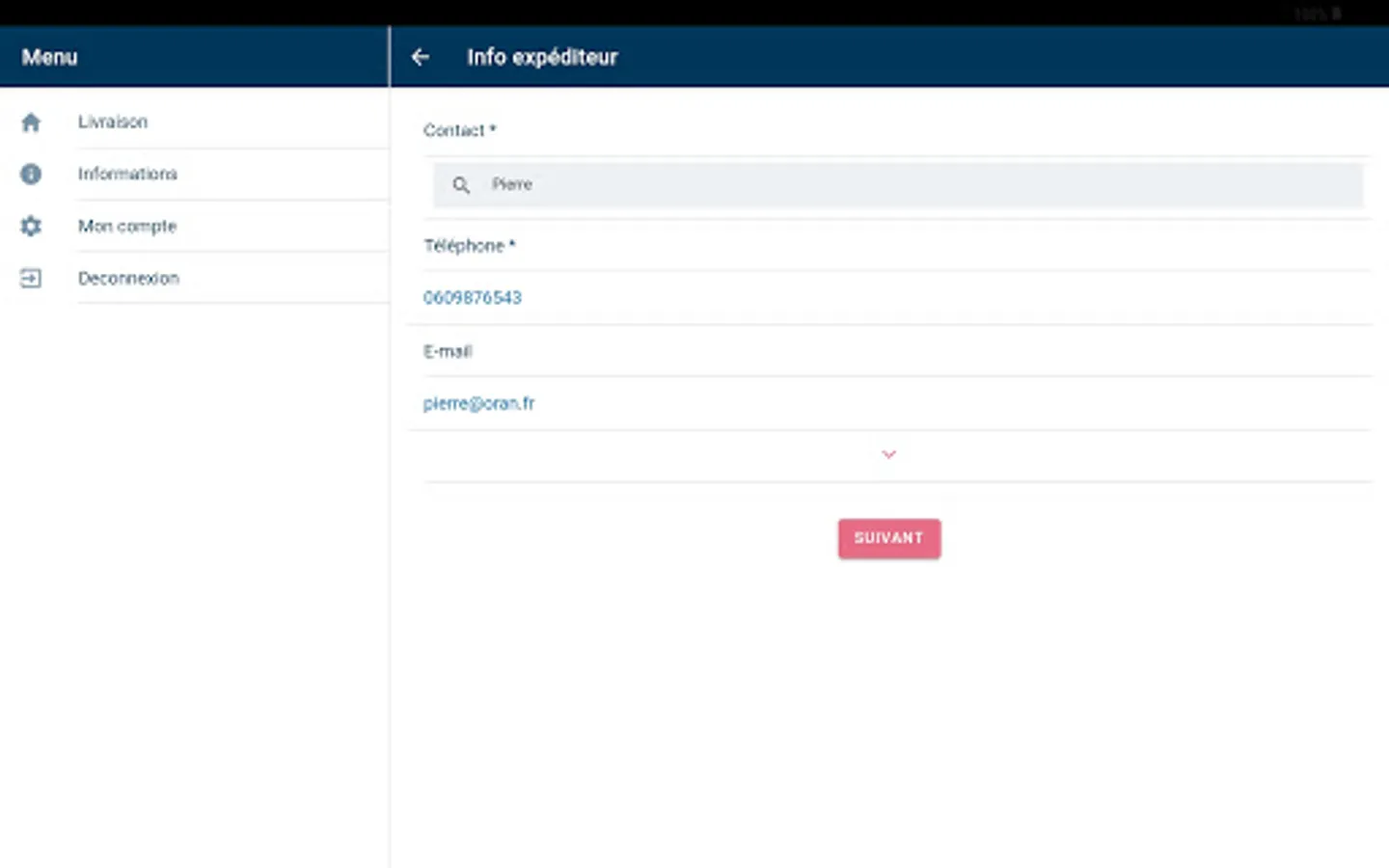The image size is (1389, 868).
Task: Open the Mon compte menu item
Action: point(195,227)
